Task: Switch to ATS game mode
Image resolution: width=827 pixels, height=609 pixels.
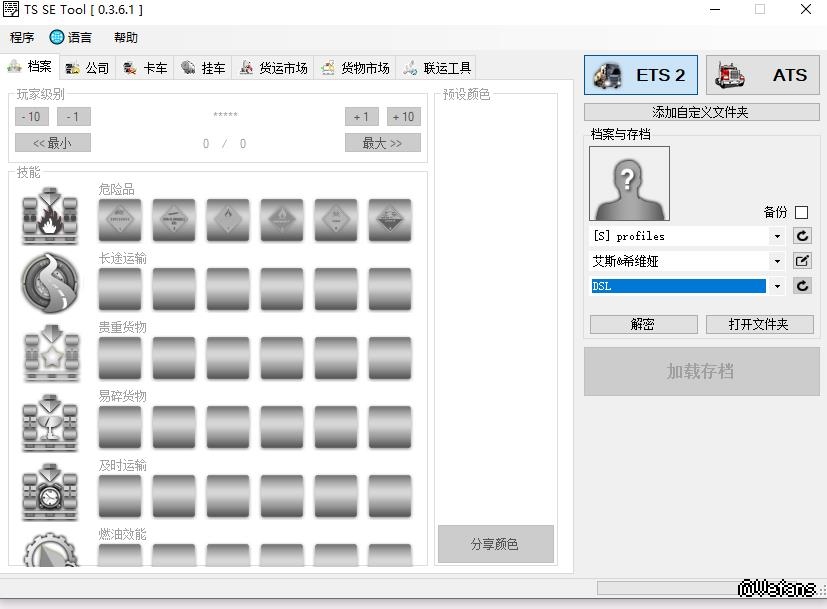Action: pos(763,75)
